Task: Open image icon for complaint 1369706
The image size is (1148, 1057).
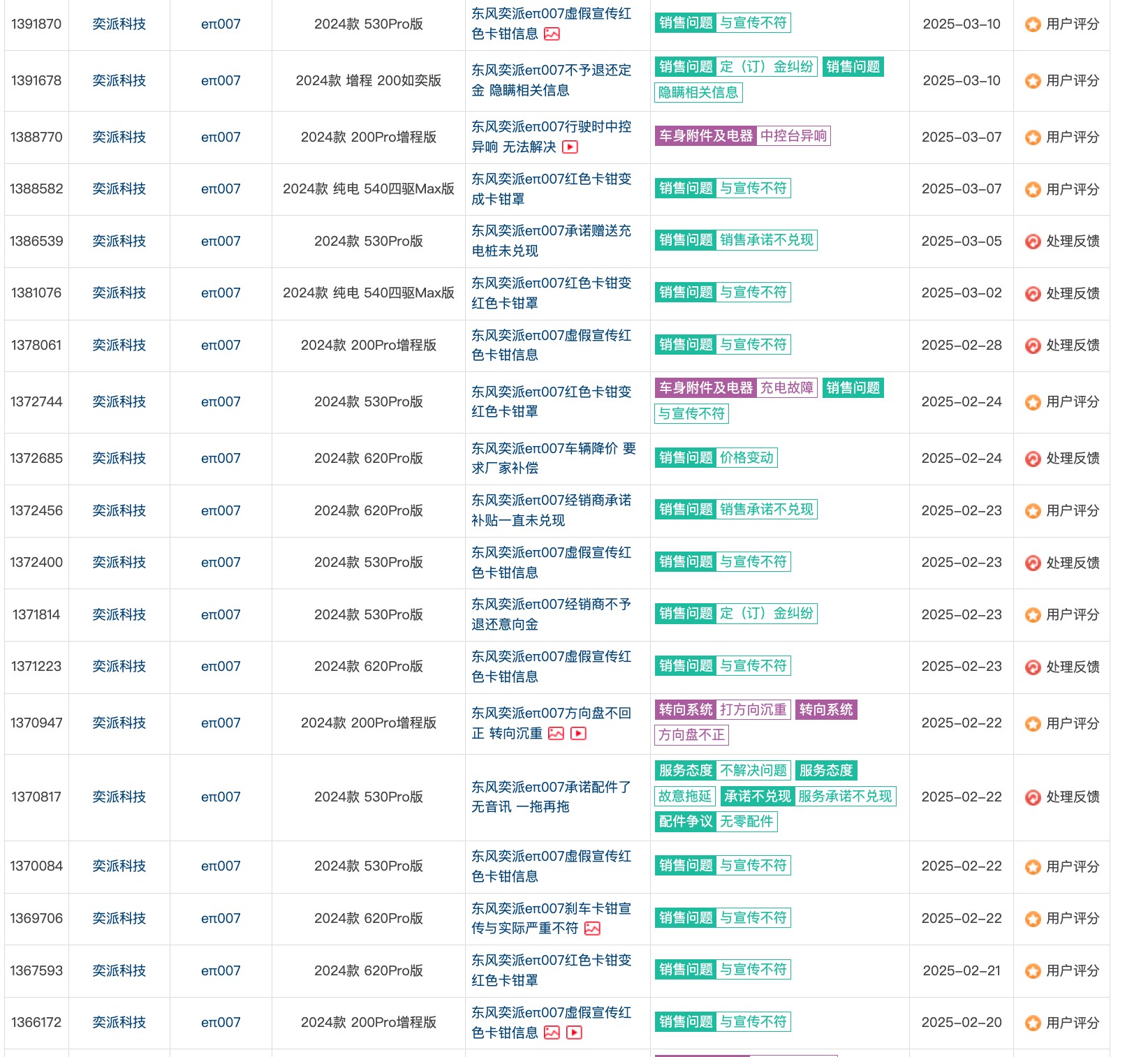Action: [x=592, y=929]
